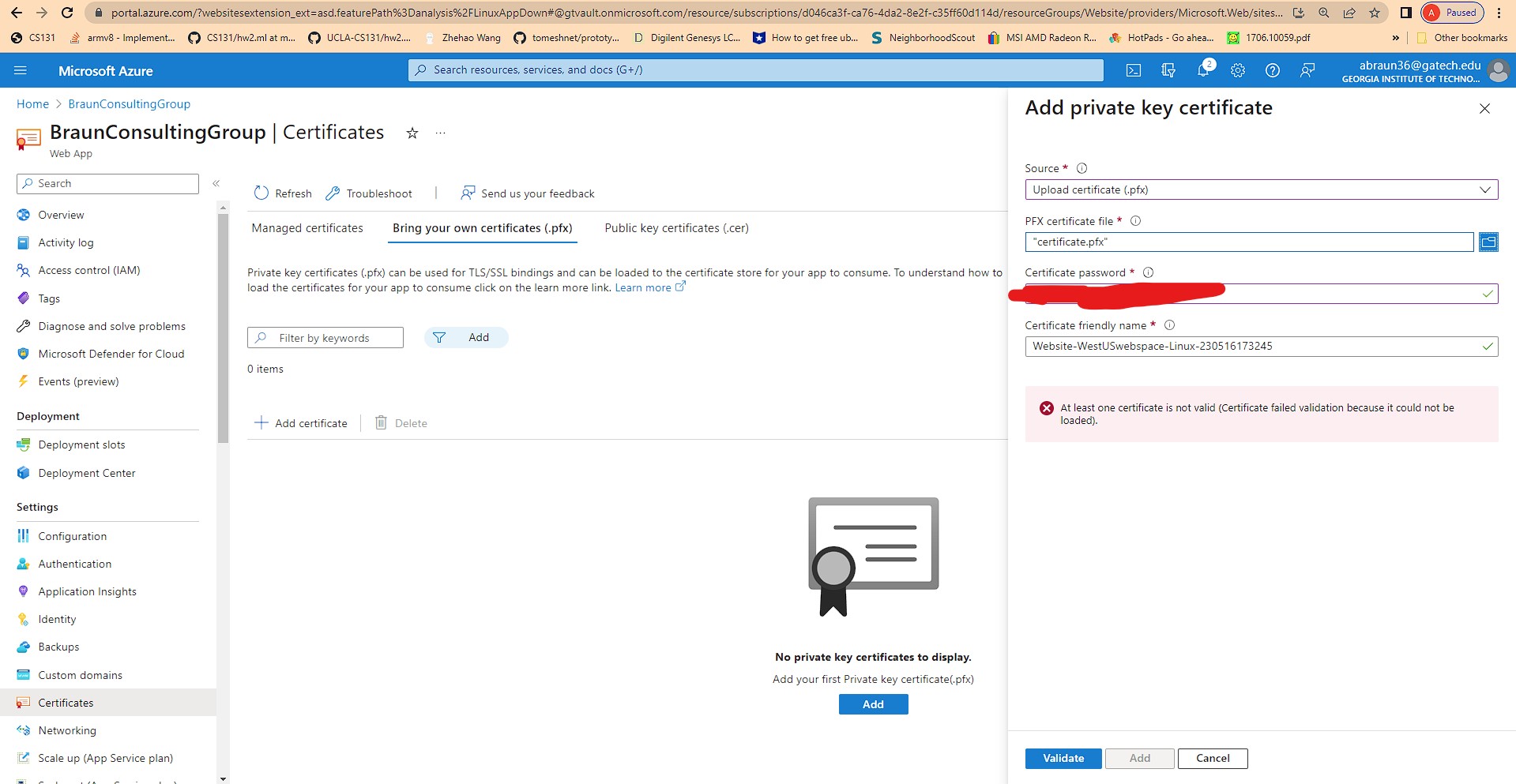The image size is (1516, 784).
Task: Browse for a PFX certificate file
Action: [1488, 242]
